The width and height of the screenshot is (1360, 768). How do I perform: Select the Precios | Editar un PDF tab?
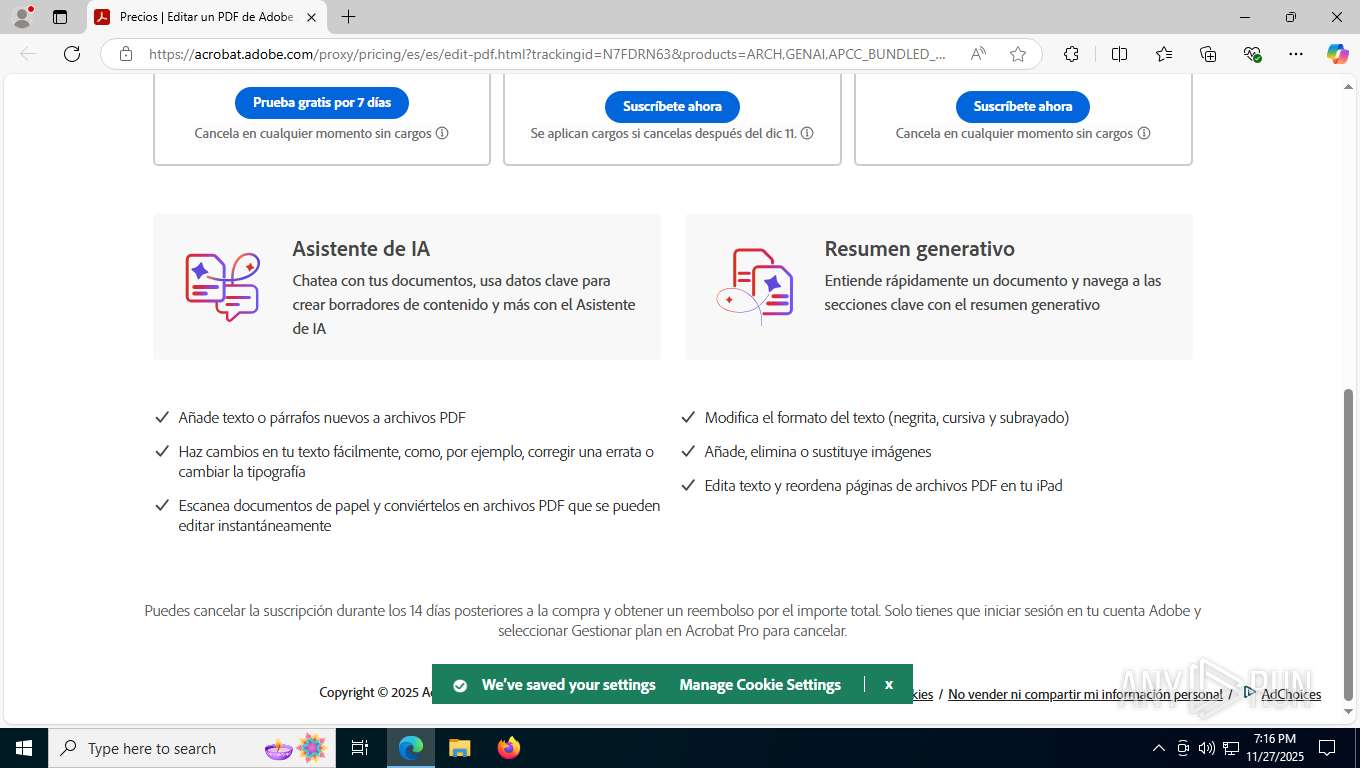pyautogui.click(x=205, y=17)
